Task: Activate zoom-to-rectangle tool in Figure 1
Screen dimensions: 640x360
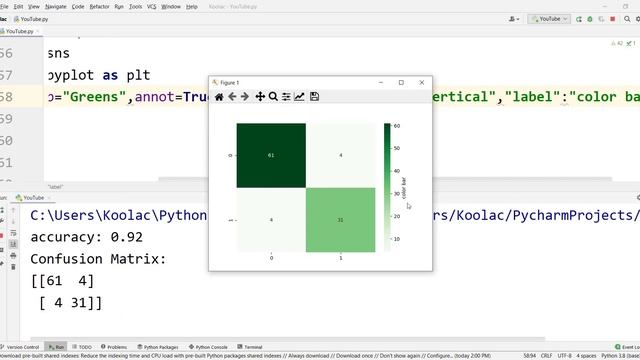Action: coord(273,97)
